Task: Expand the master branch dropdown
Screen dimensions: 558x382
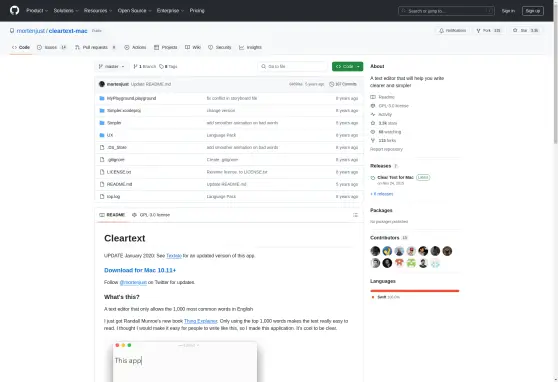Action: [x=111, y=67]
